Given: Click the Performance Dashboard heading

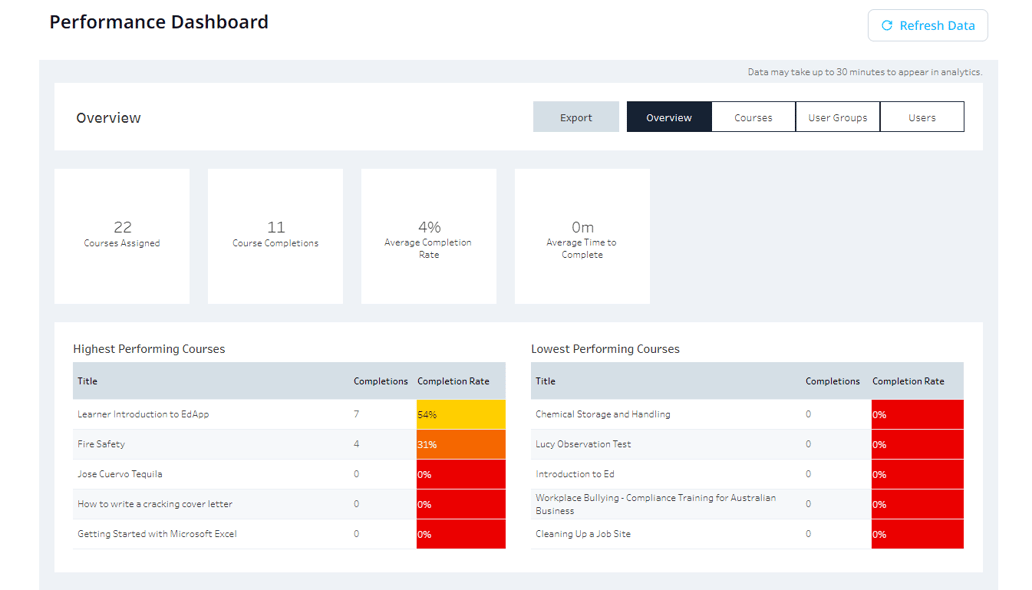Looking at the screenshot, I should tap(158, 21).
